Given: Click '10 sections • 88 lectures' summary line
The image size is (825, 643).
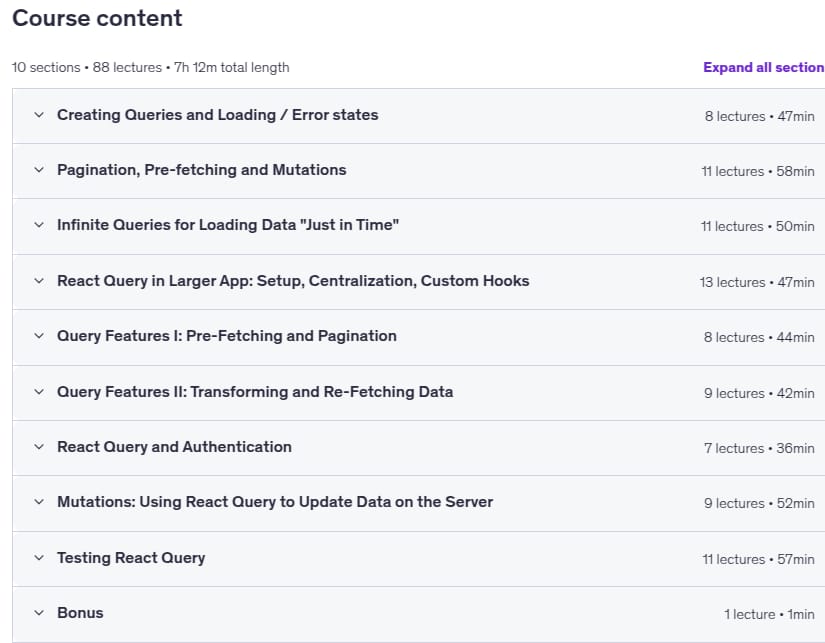Looking at the screenshot, I should point(150,68).
